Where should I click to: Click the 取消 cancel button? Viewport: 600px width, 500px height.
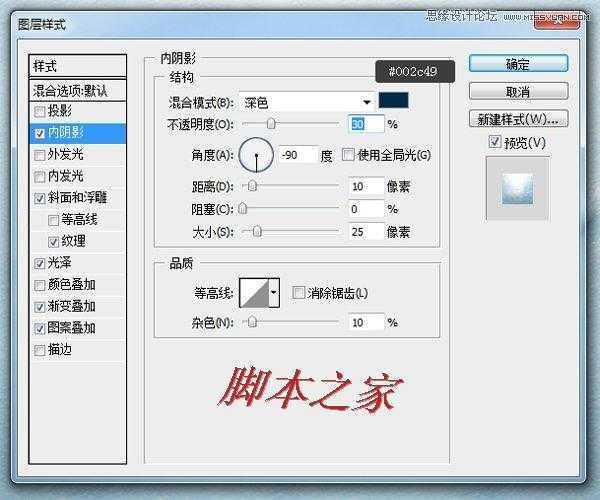tap(517, 92)
